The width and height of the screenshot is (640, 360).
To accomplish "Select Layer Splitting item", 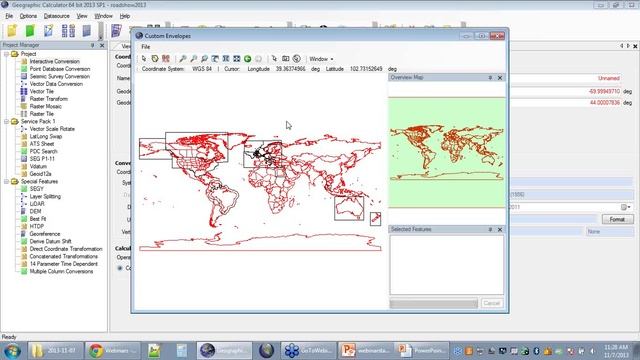I will (x=45, y=196).
